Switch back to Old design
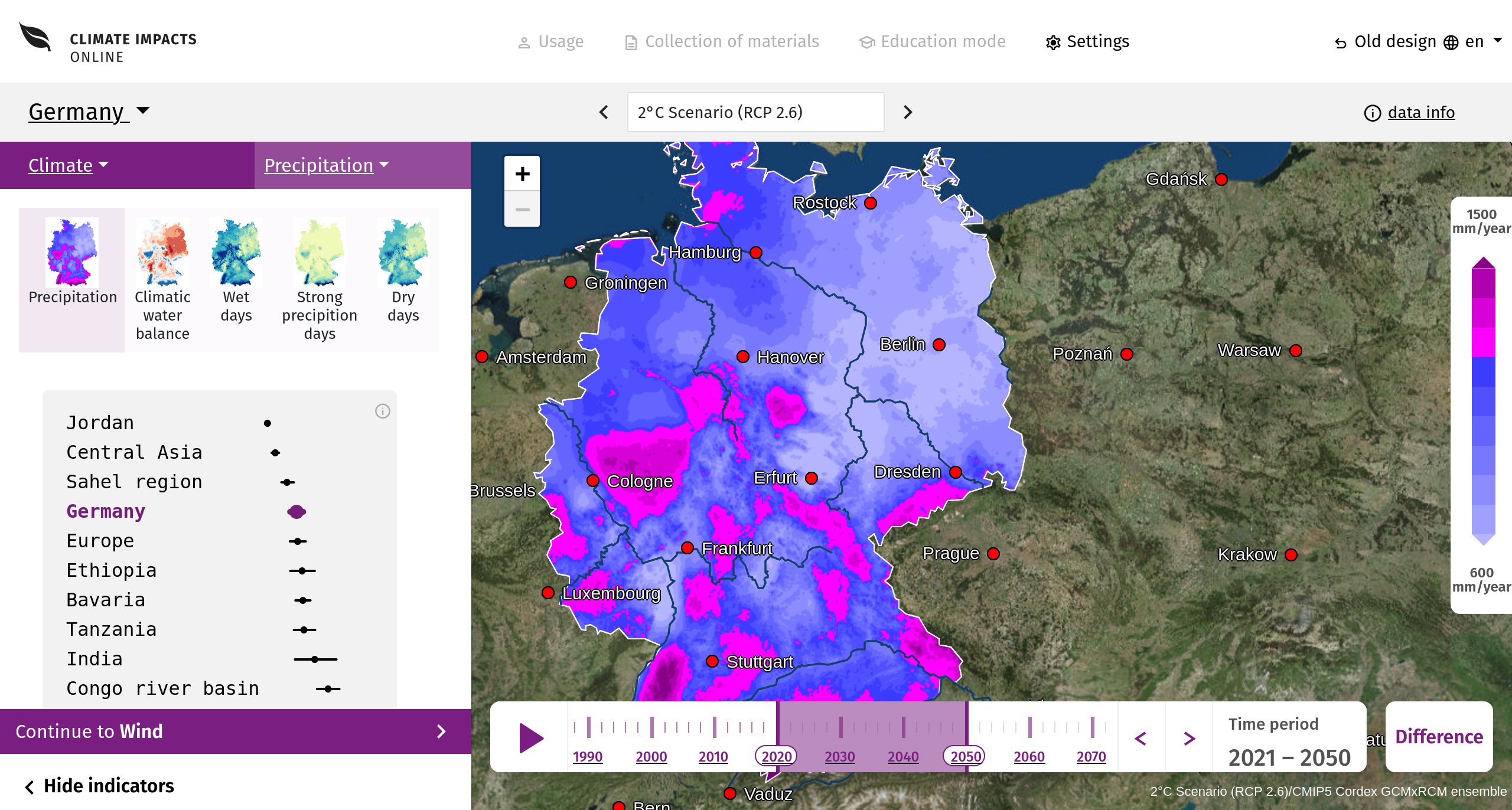Viewport: 1512px width, 810px height. (x=1385, y=41)
